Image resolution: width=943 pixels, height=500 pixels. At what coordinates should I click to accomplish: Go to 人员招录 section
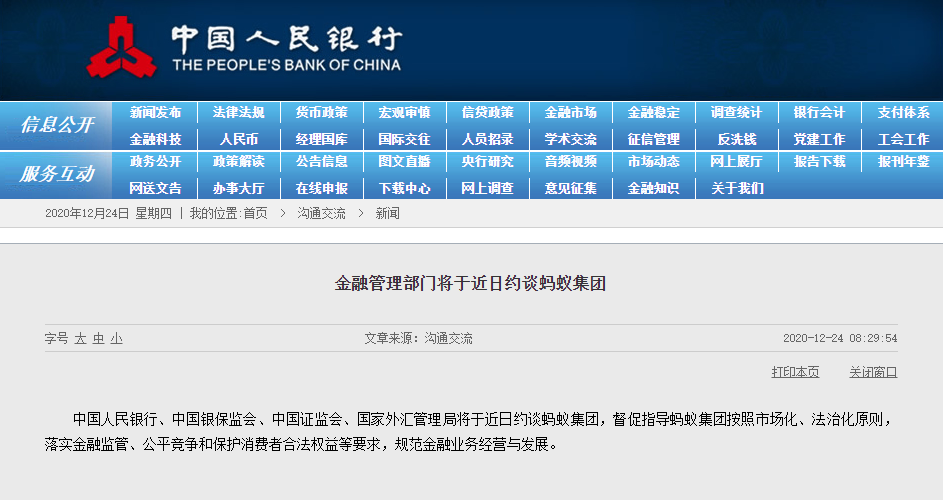[x=487, y=140]
